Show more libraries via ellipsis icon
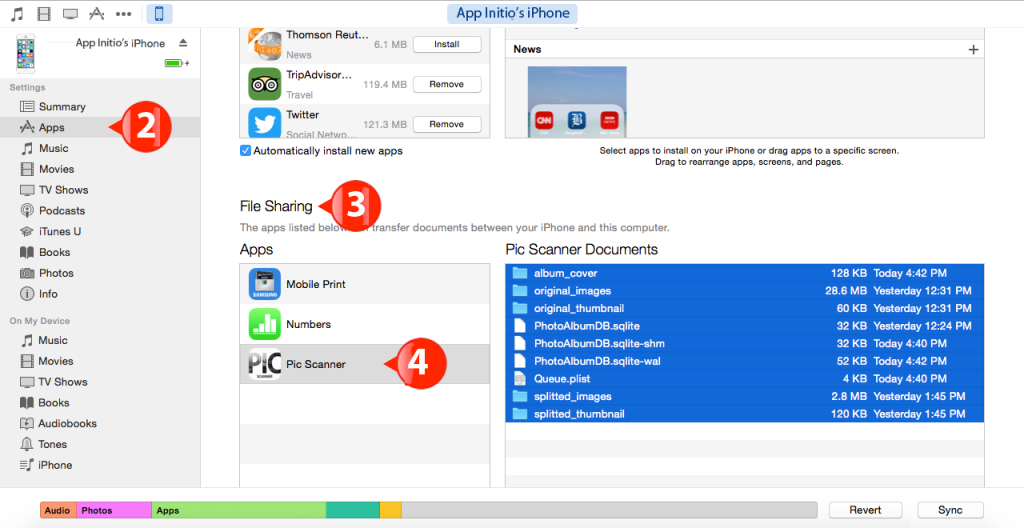Image resolution: width=1024 pixels, height=528 pixels. point(123,14)
